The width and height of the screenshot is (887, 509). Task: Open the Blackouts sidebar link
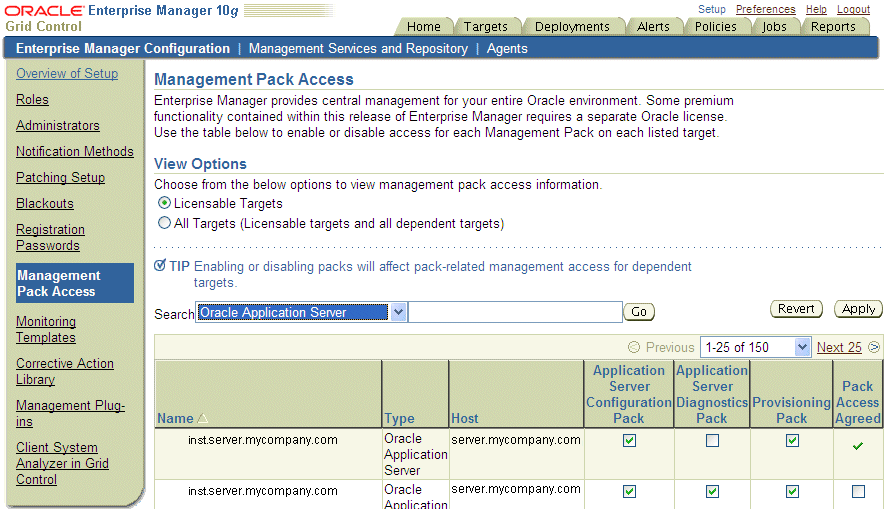click(45, 204)
